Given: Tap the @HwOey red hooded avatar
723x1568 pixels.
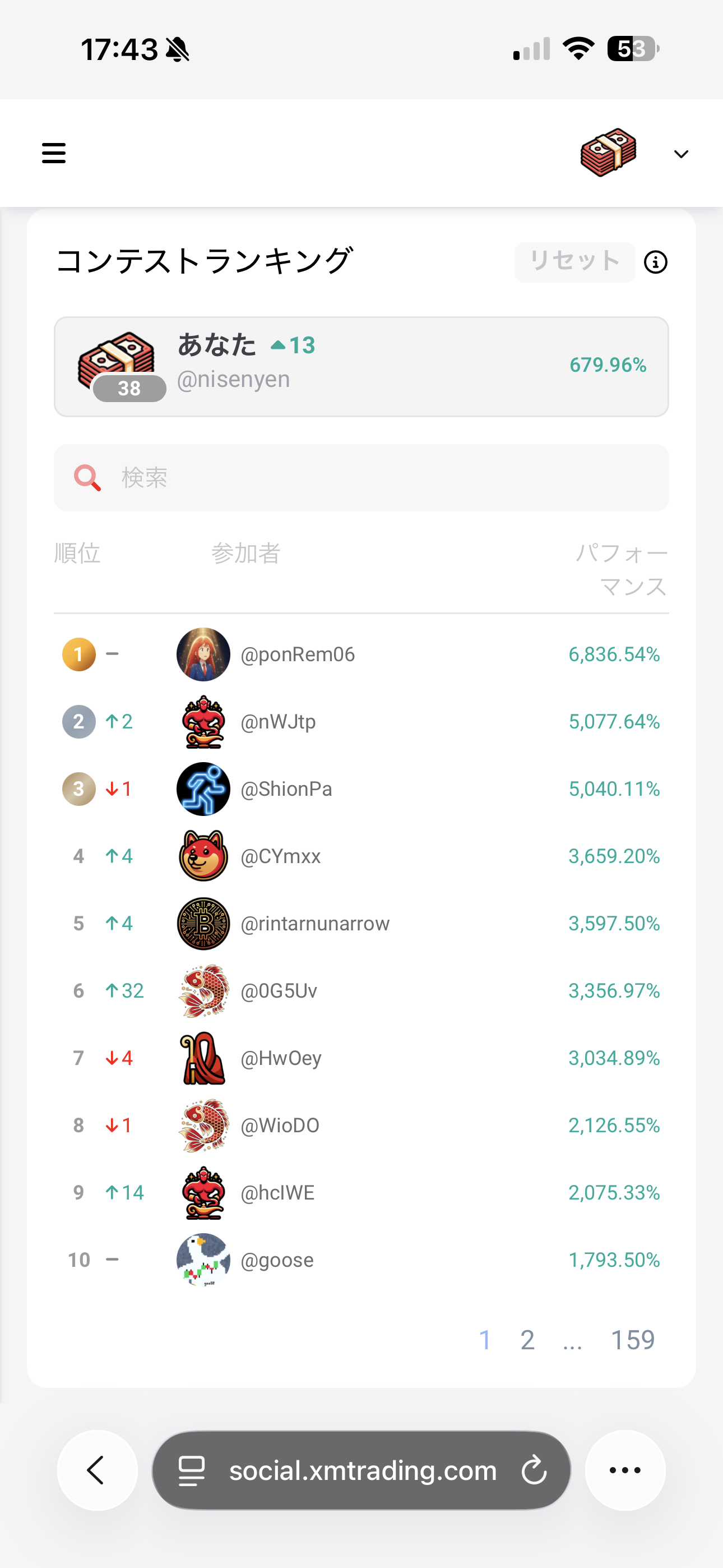Looking at the screenshot, I should [203, 1058].
